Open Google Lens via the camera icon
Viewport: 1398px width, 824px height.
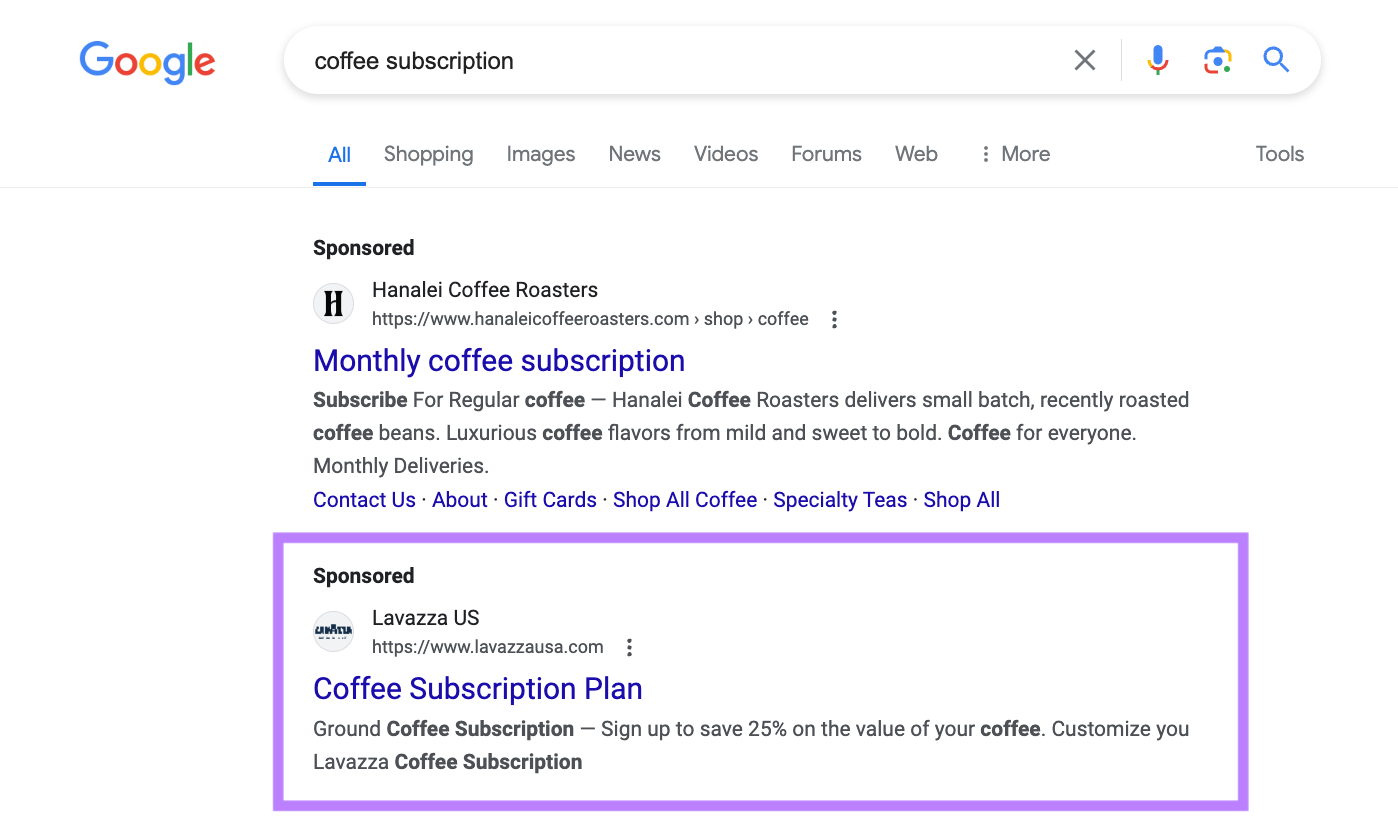(x=1217, y=60)
